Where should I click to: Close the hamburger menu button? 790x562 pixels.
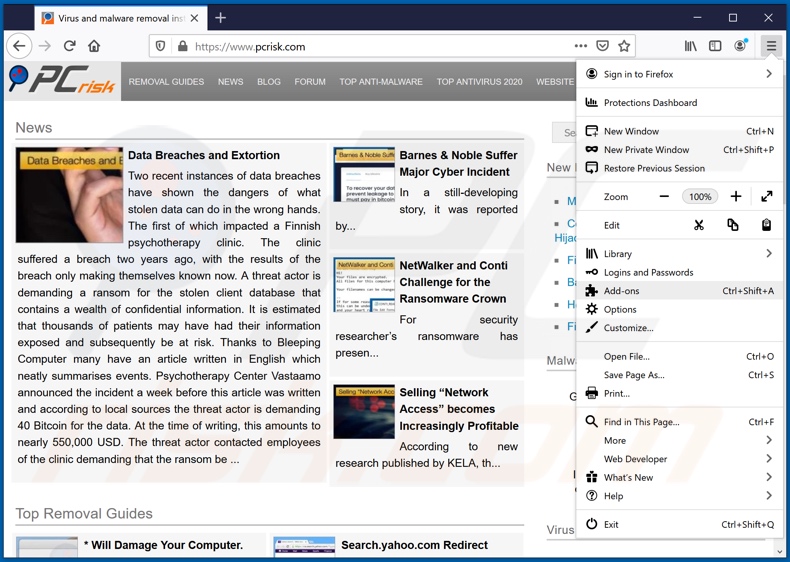point(771,46)
